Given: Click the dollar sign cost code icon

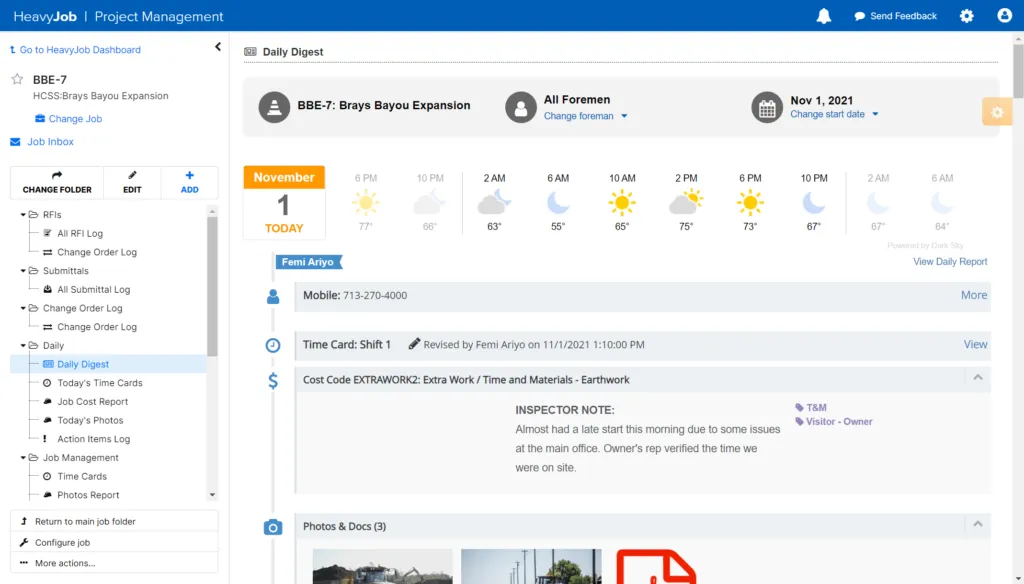Looking at the screenshot, I should click(x=273, y=381).
